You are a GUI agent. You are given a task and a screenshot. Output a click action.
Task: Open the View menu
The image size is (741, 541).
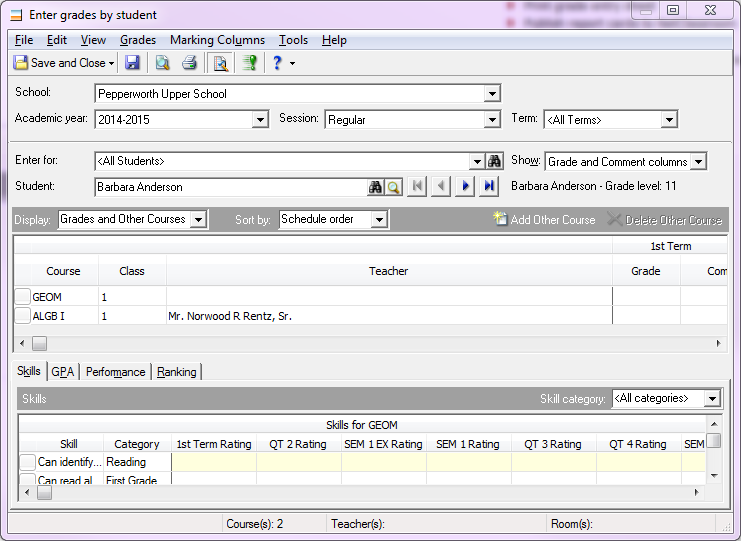(93, 40)
